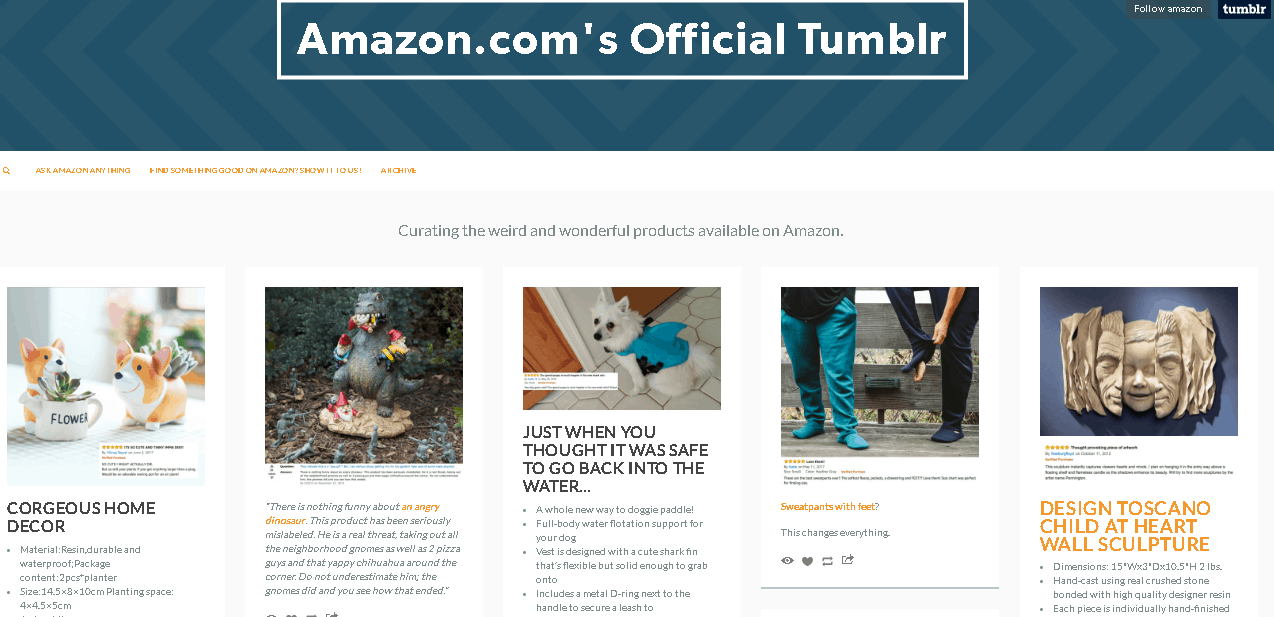Open Find Something Good on Amazon link

click(x=256, y=171)
